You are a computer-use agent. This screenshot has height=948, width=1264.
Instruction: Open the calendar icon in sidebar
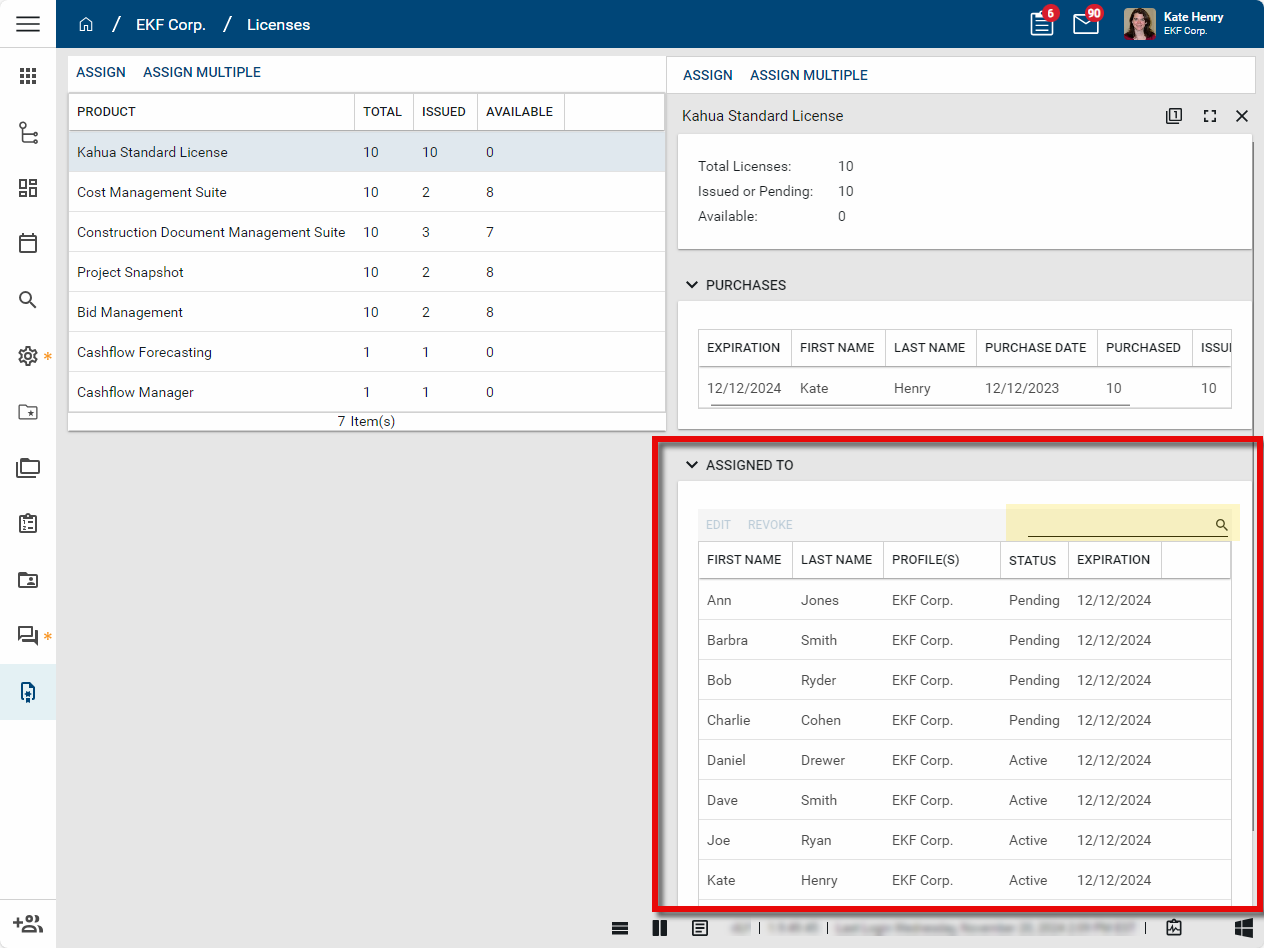click(28, 243)
